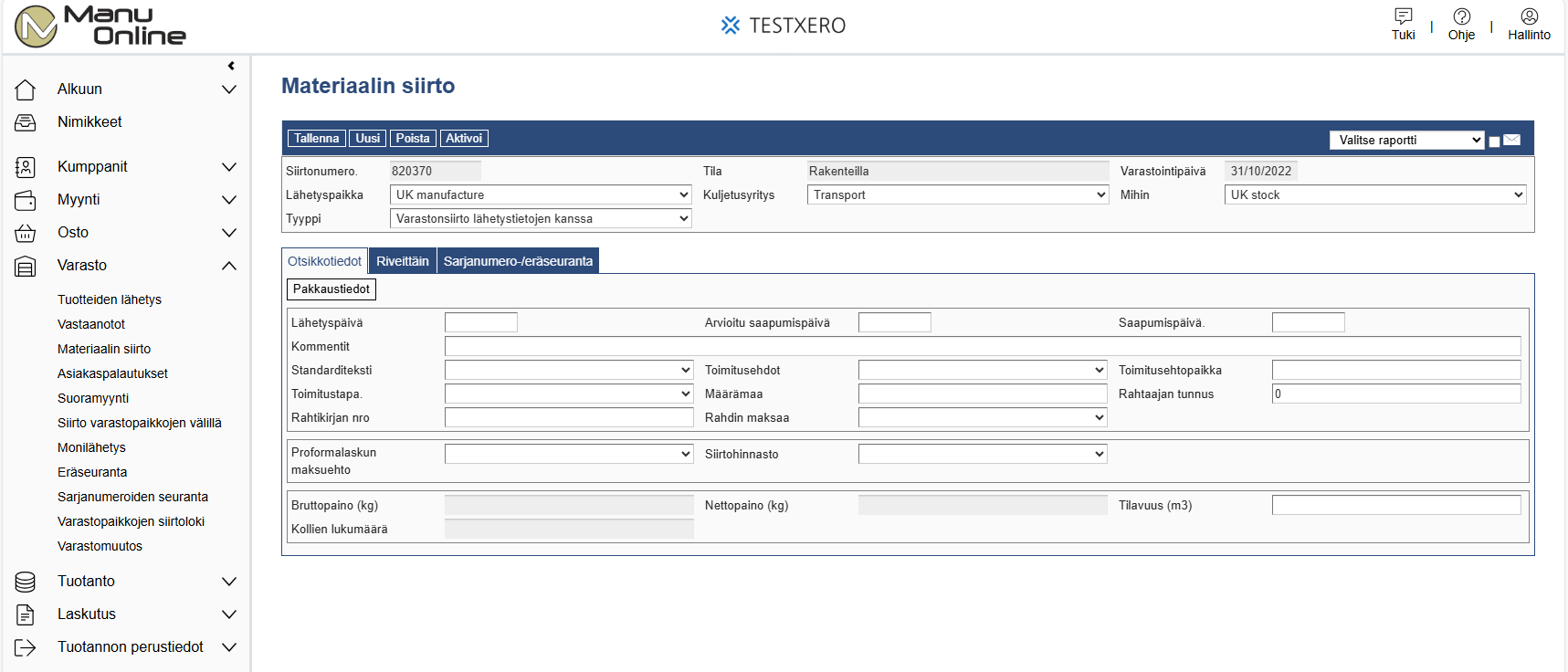Screen dimensions: 1568x672
Task: Open Tuotteiden lähetys in sidebar
Action: pyautogui.click(x=110, y=299)
